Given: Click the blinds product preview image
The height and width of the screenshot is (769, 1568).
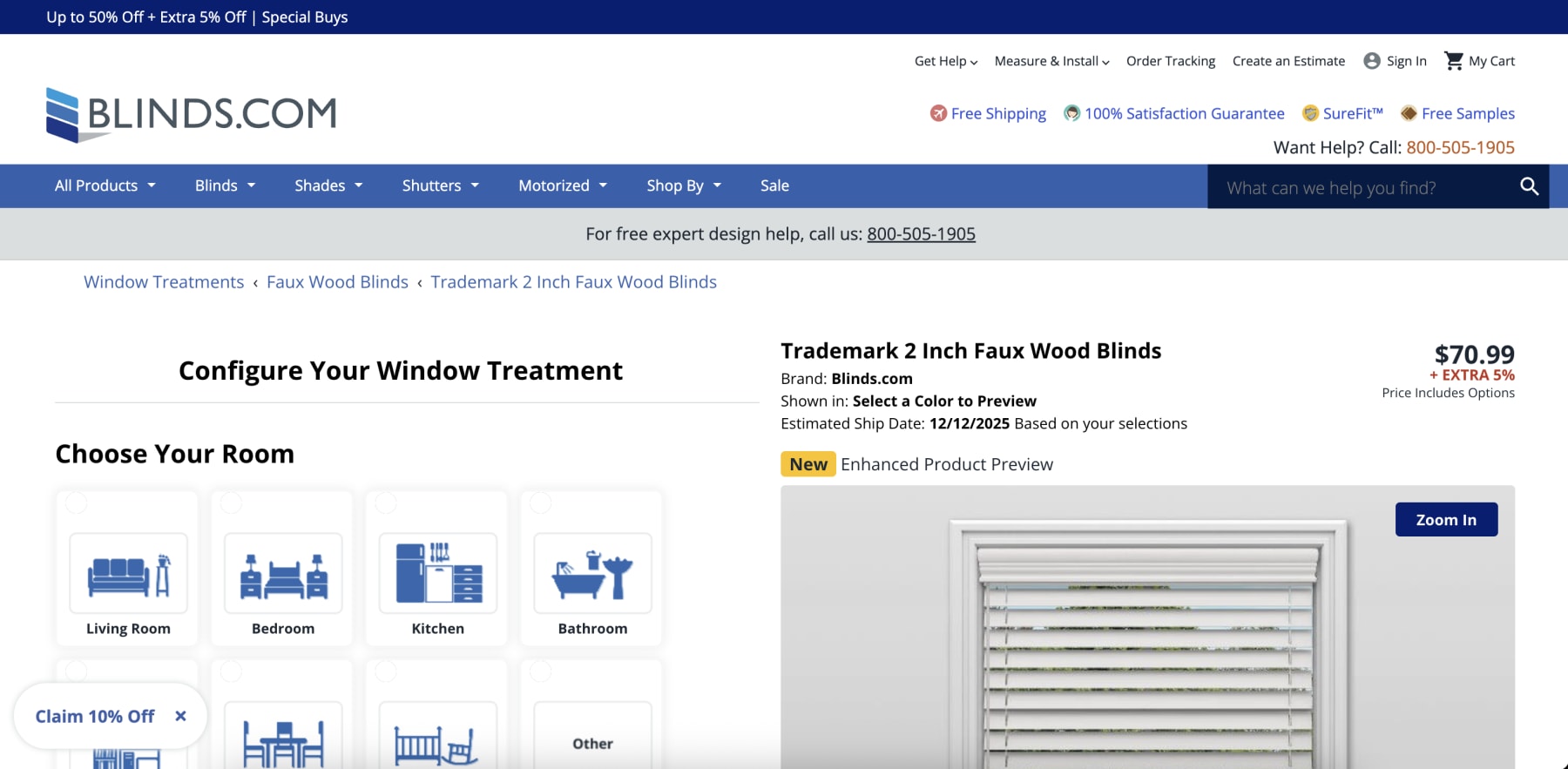Looking at the screenshot, I should coord(1147,627).
